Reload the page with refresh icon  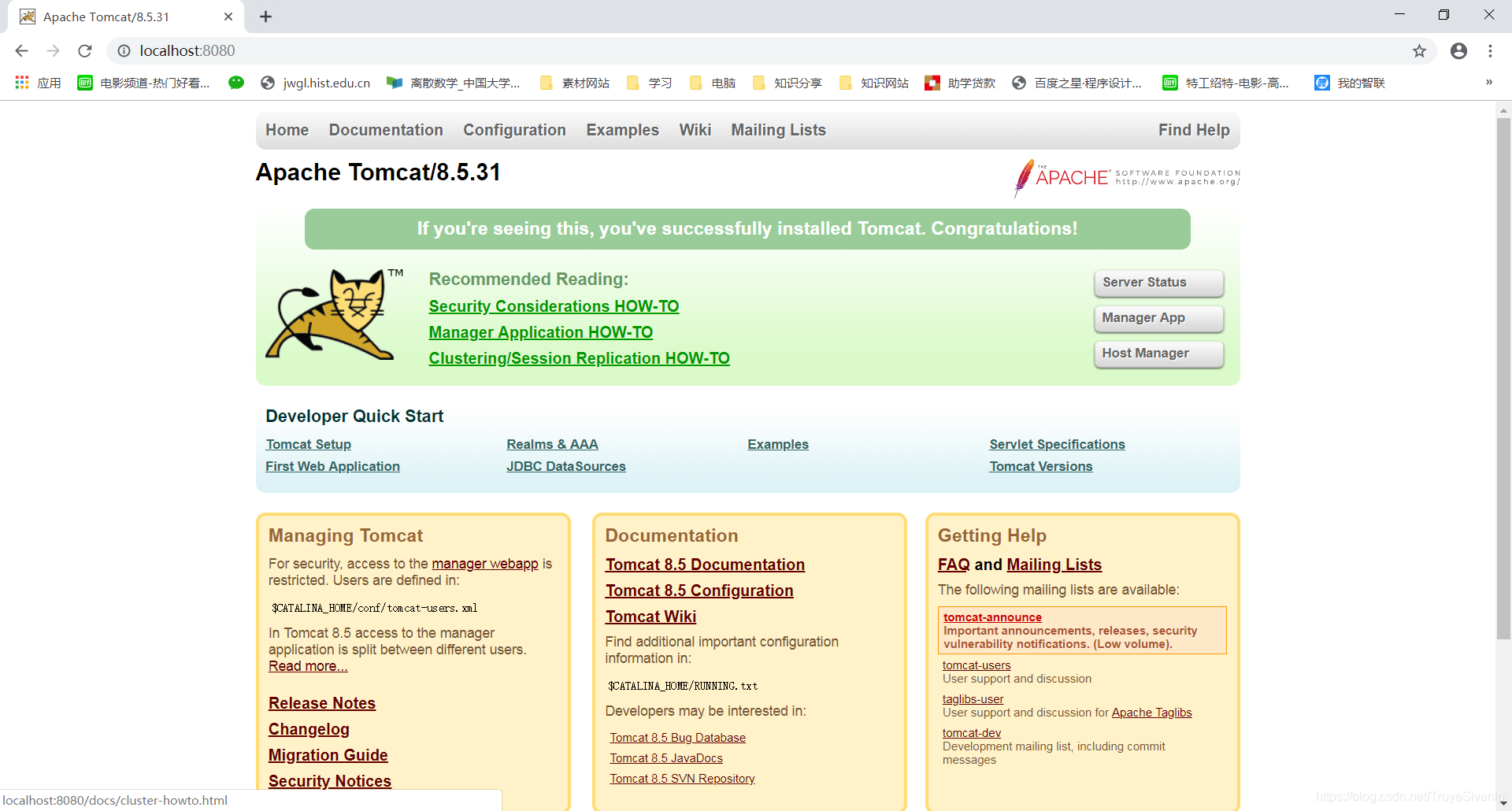click(x=85, y=51)
